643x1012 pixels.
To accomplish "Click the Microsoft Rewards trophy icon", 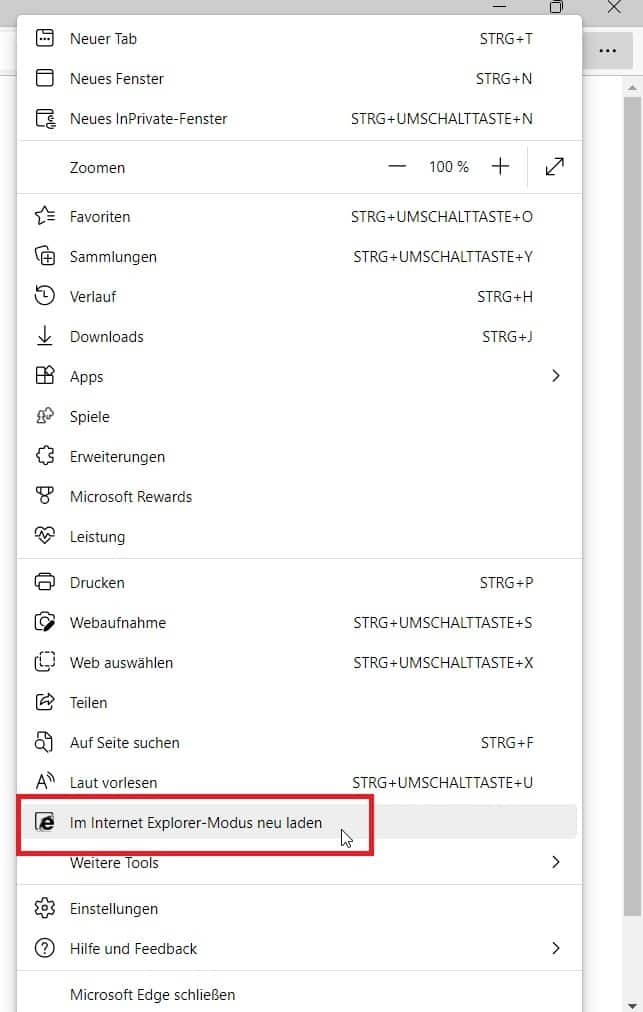I will click(x=44, y=497).
